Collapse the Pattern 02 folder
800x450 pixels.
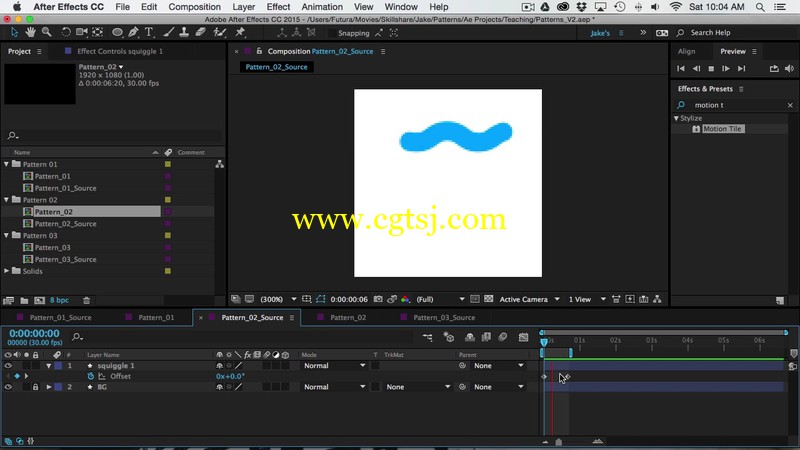point(7,199)
